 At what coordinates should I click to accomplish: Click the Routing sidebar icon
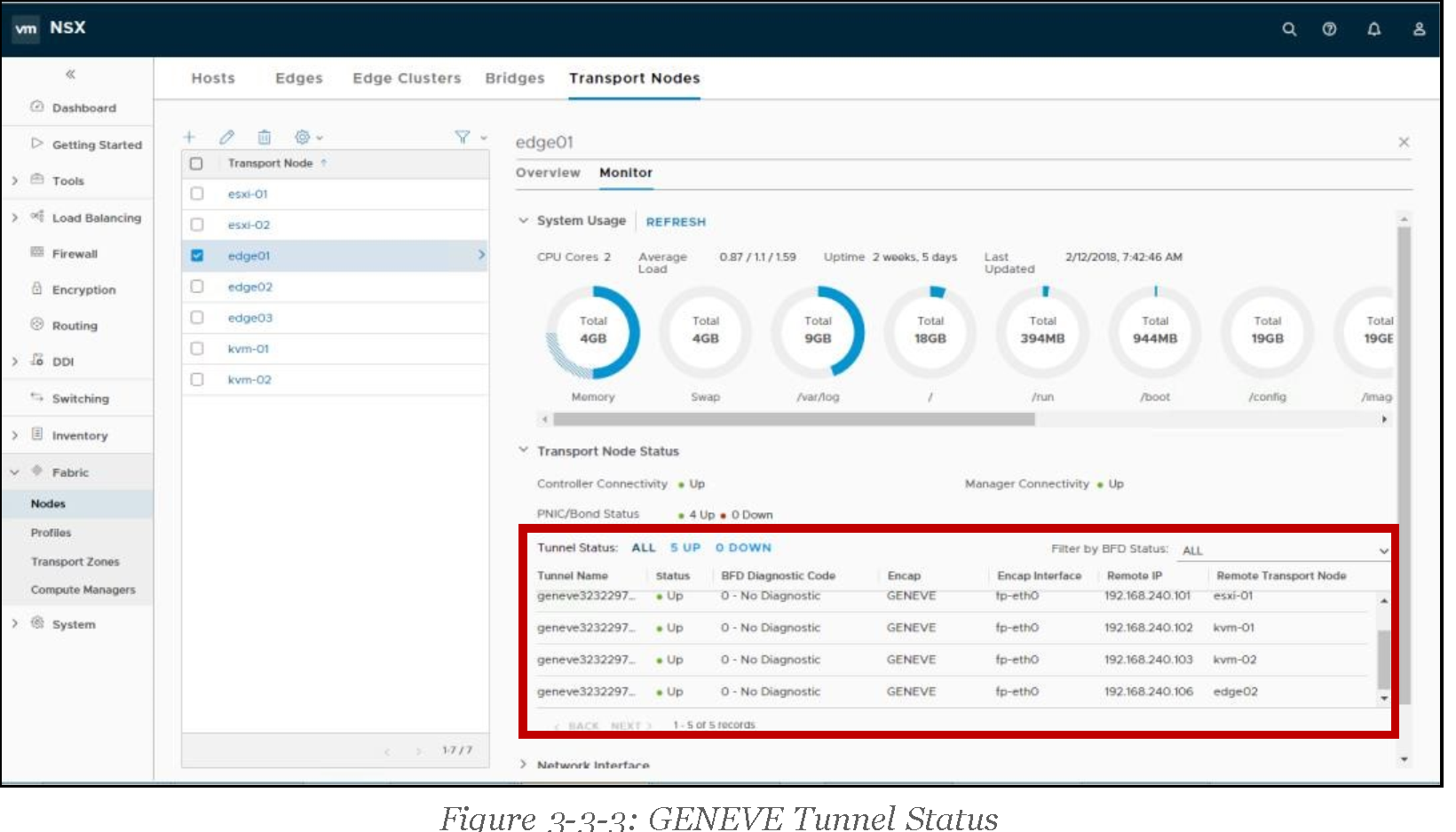click(x=37, y=324)
